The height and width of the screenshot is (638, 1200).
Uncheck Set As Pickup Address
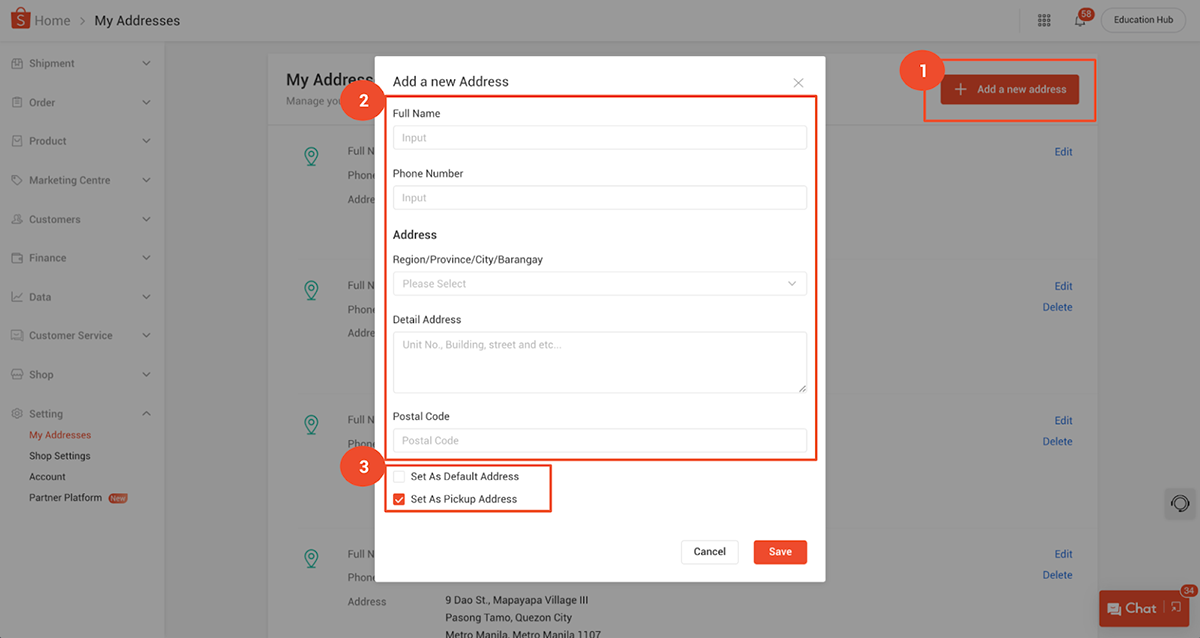tap(400, 498)
